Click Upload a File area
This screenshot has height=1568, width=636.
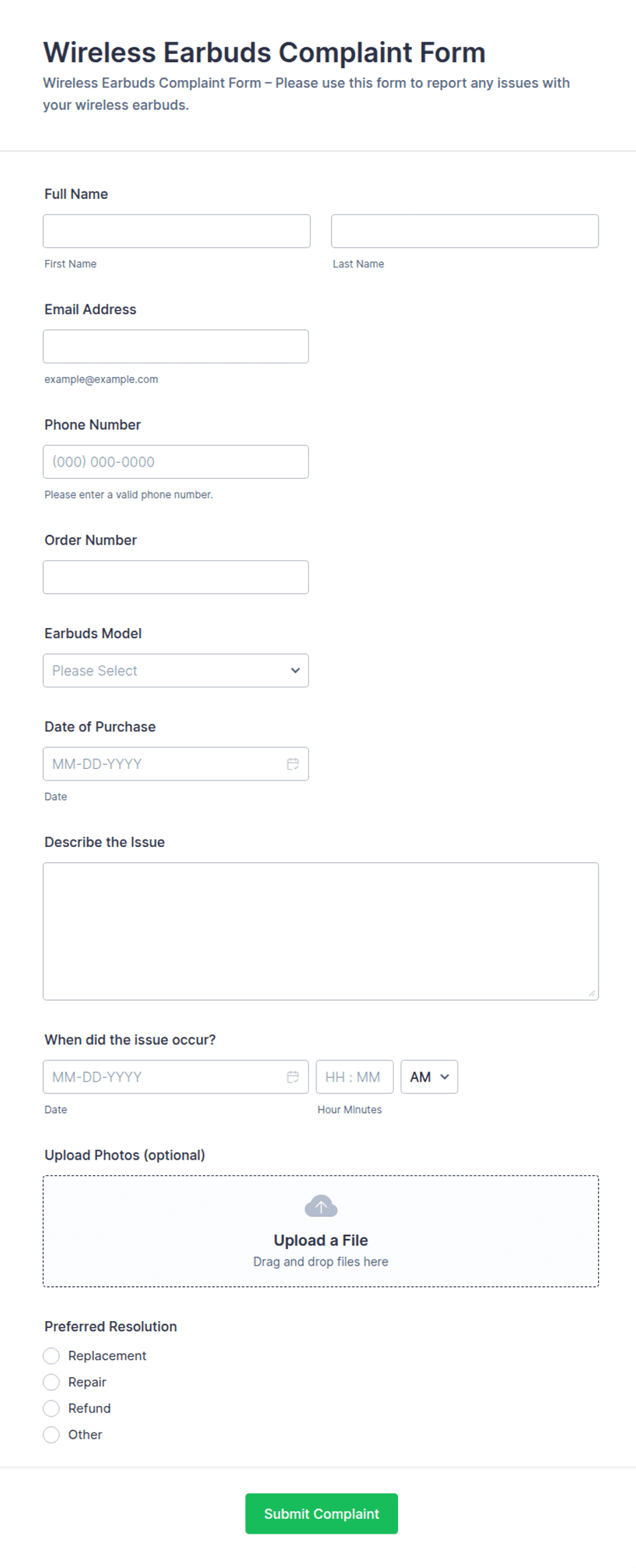321,1231
